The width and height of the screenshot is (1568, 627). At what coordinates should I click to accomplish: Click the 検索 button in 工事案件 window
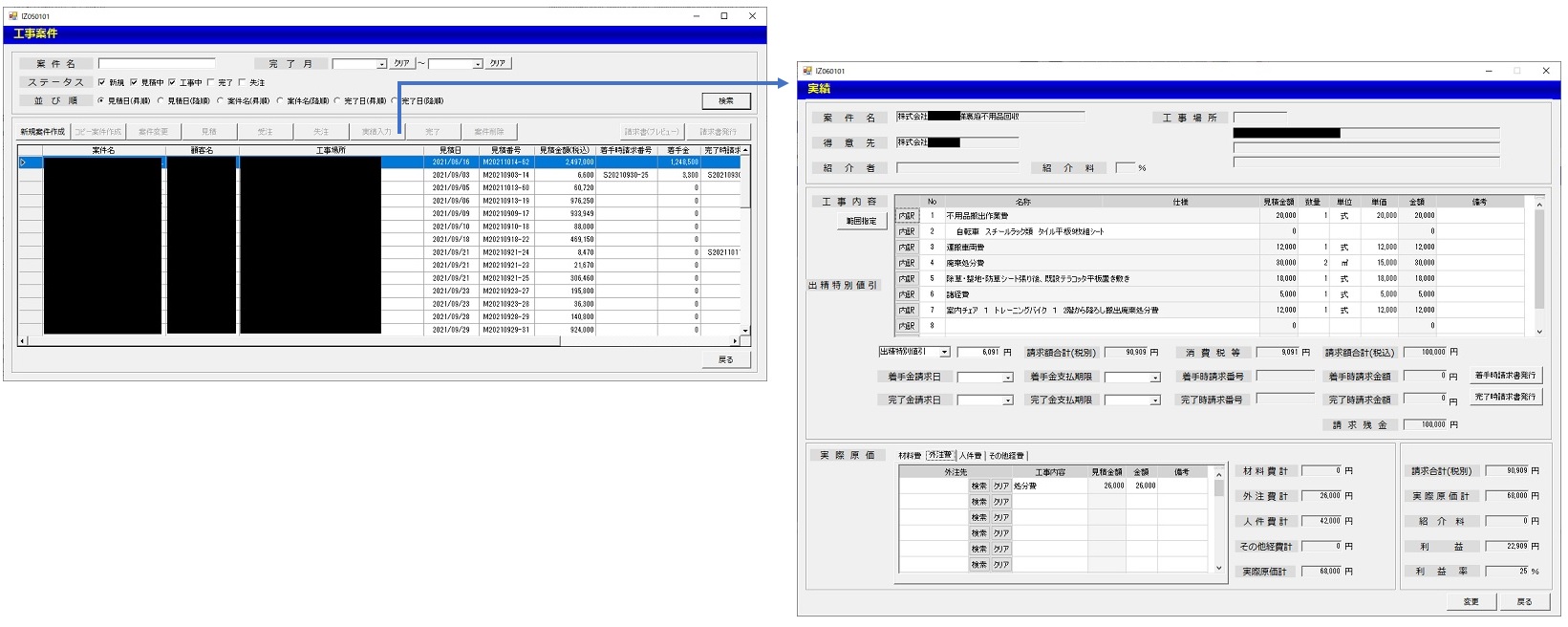(726, 100)
